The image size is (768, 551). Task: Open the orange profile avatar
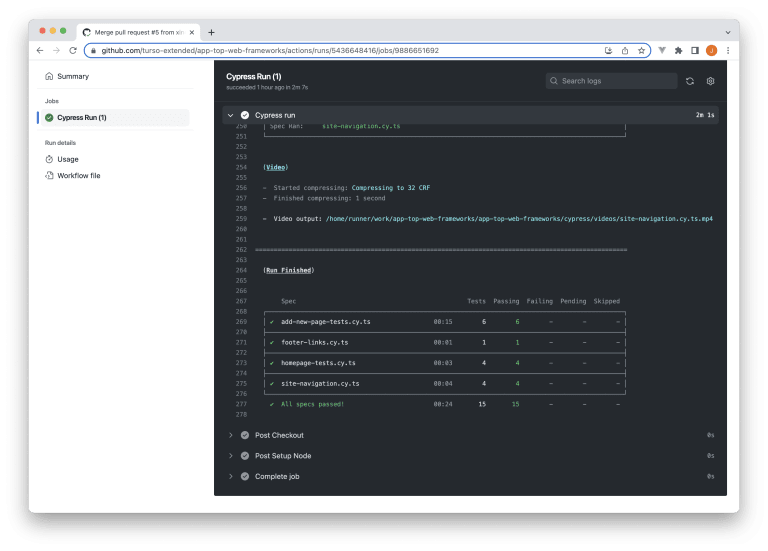(x=712, y=50)
